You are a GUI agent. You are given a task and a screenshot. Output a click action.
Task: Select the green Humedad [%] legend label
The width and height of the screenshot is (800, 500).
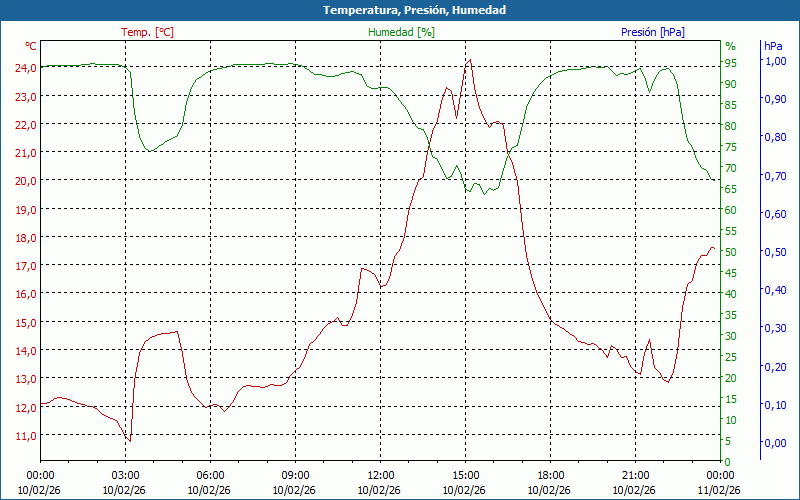coord(401,32)
